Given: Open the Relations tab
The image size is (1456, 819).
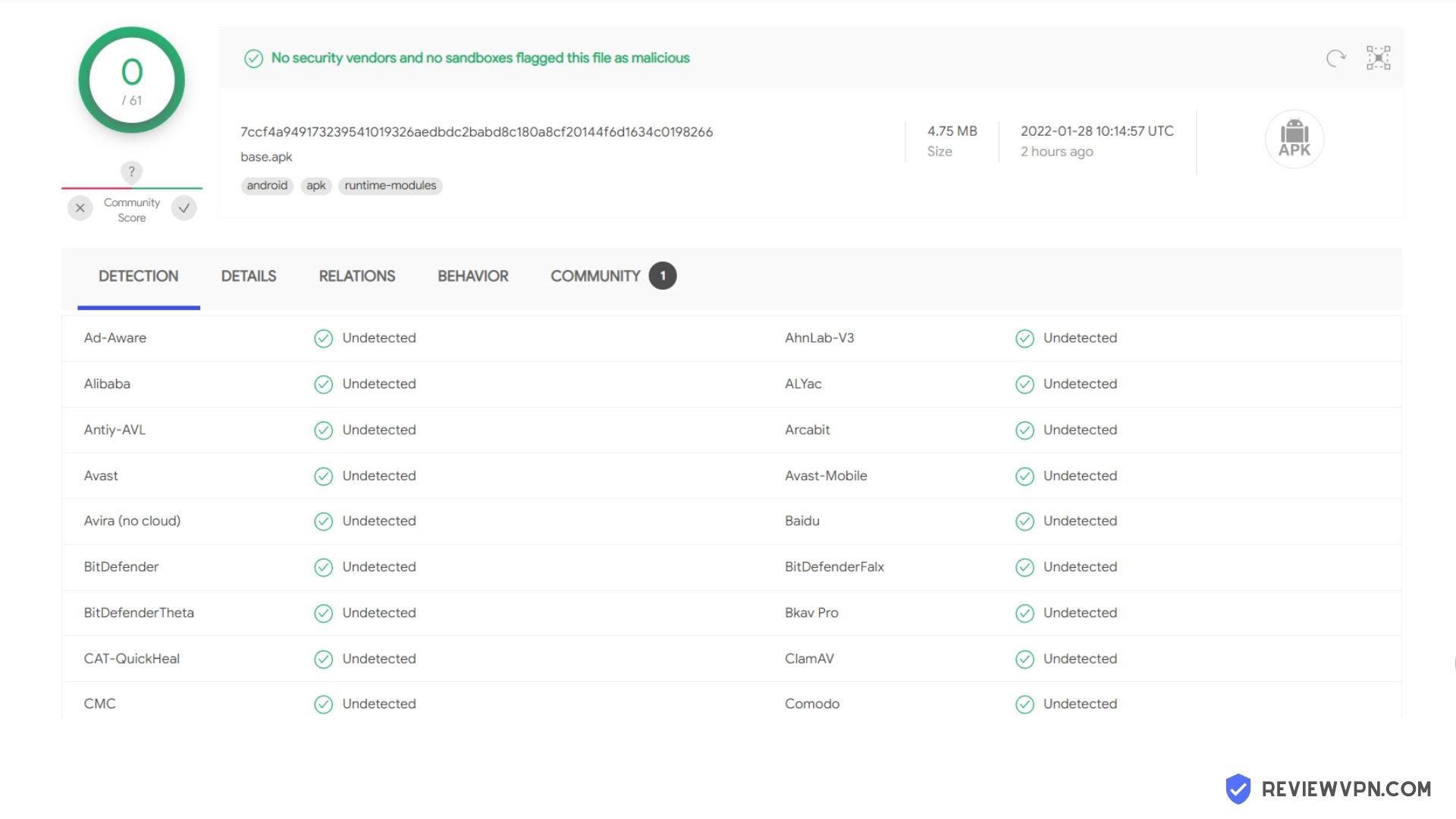Looking at the screenshot, I should (356, 276).
